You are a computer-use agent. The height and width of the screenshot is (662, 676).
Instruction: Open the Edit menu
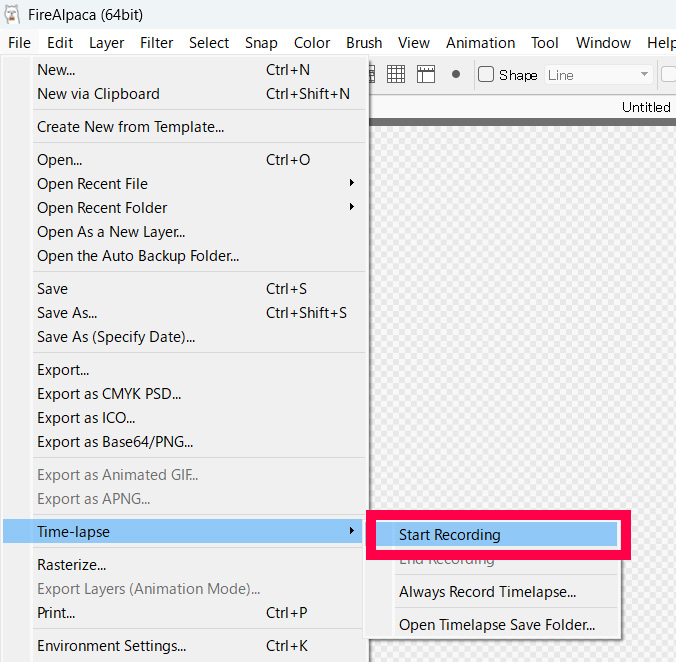(60, 43)
